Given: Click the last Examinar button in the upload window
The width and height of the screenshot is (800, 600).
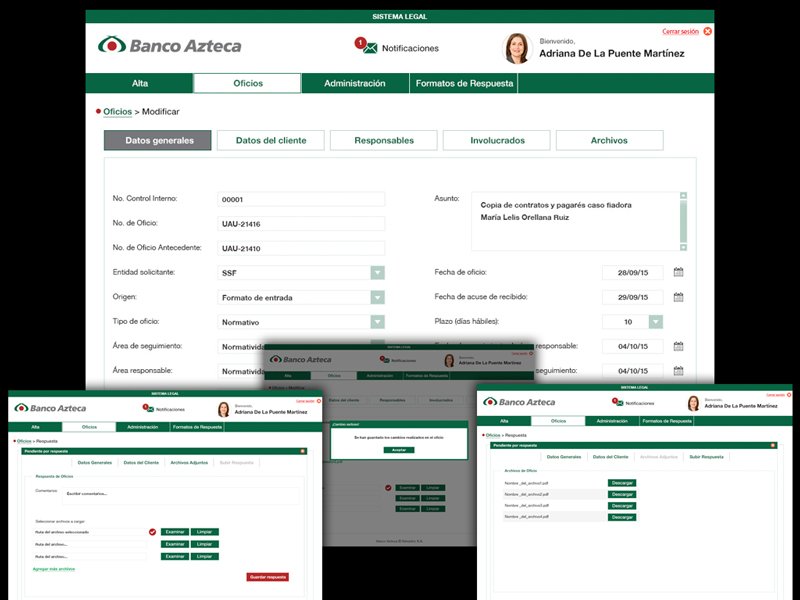Looking at the screenshot, I should pos(174,556).
